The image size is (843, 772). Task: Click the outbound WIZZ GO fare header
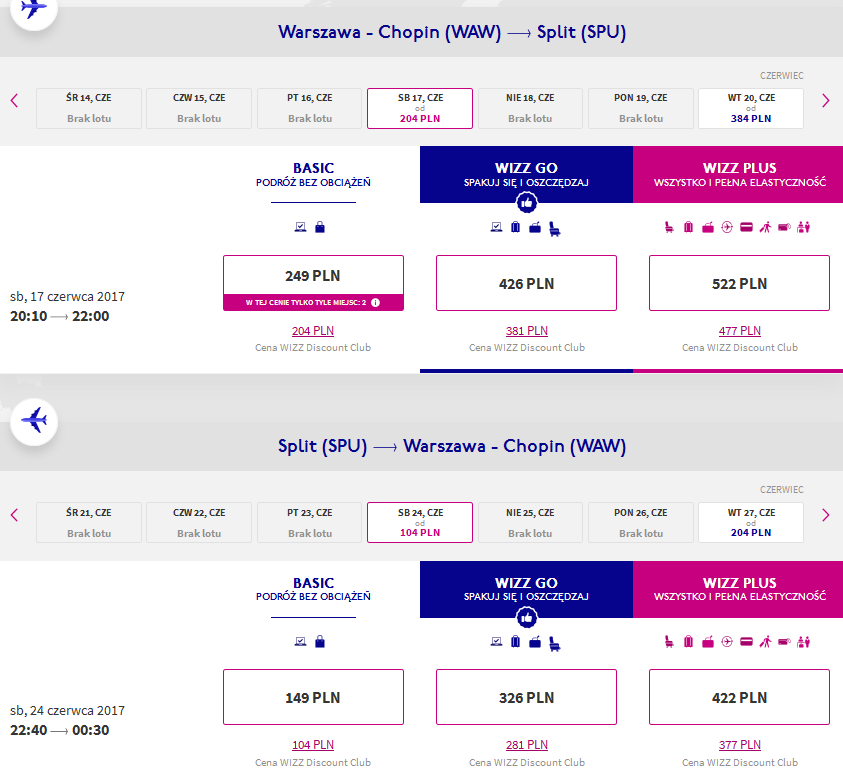(x=526, y=174)
